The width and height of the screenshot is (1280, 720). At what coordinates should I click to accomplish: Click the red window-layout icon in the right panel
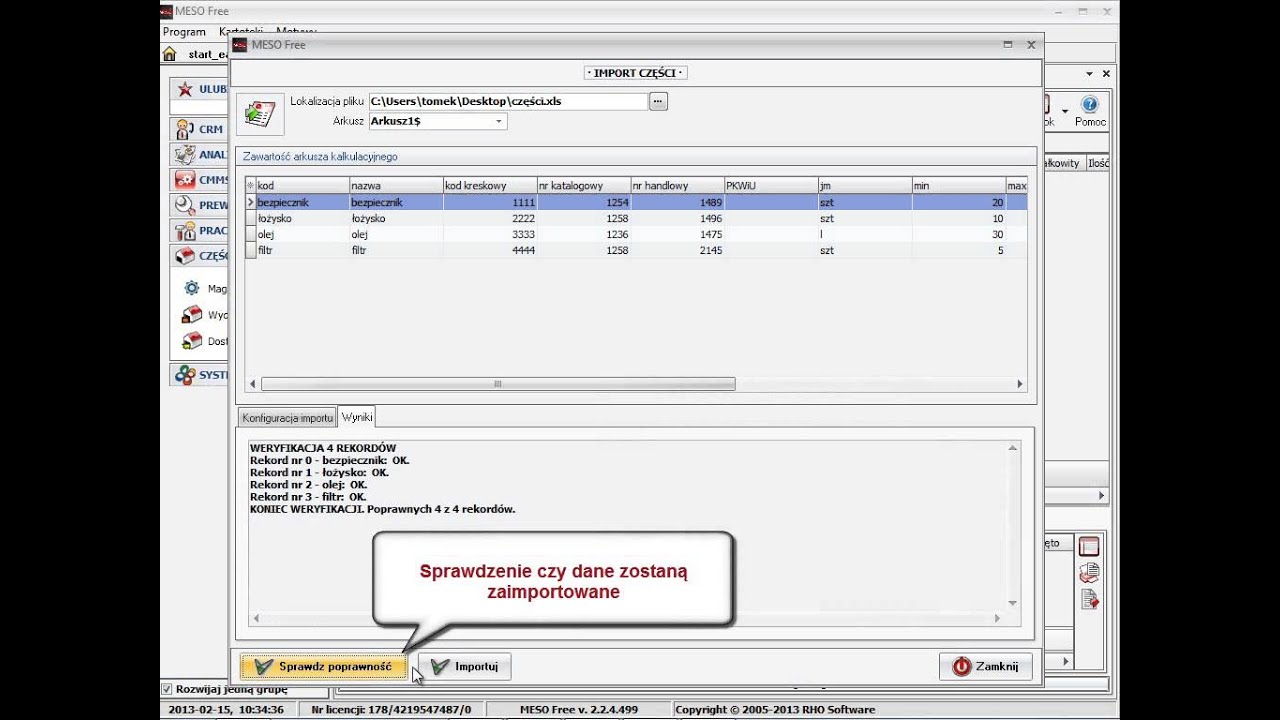1089,547
